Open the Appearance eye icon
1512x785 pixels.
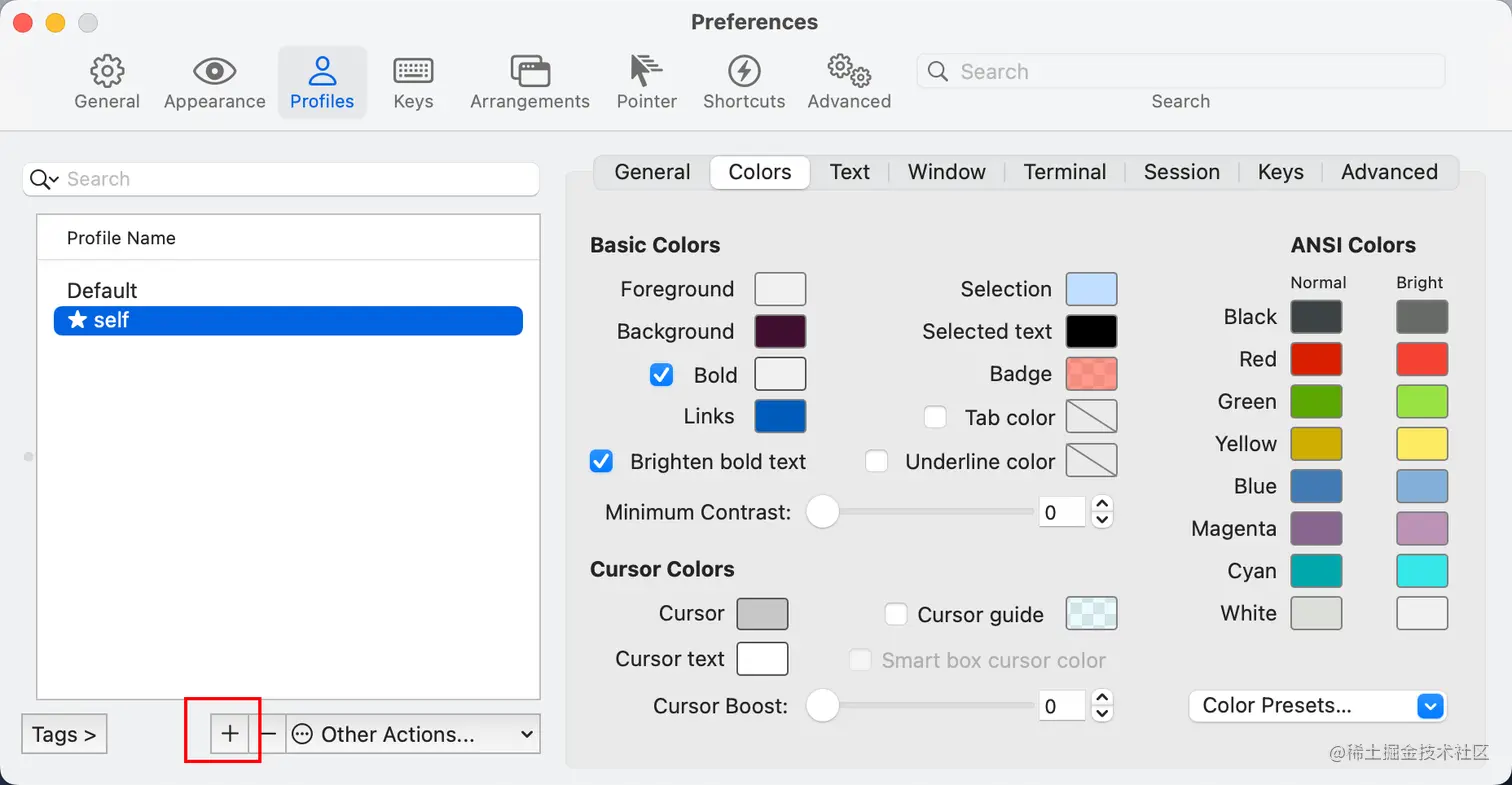pyautogui.click(x=214, y=82)
